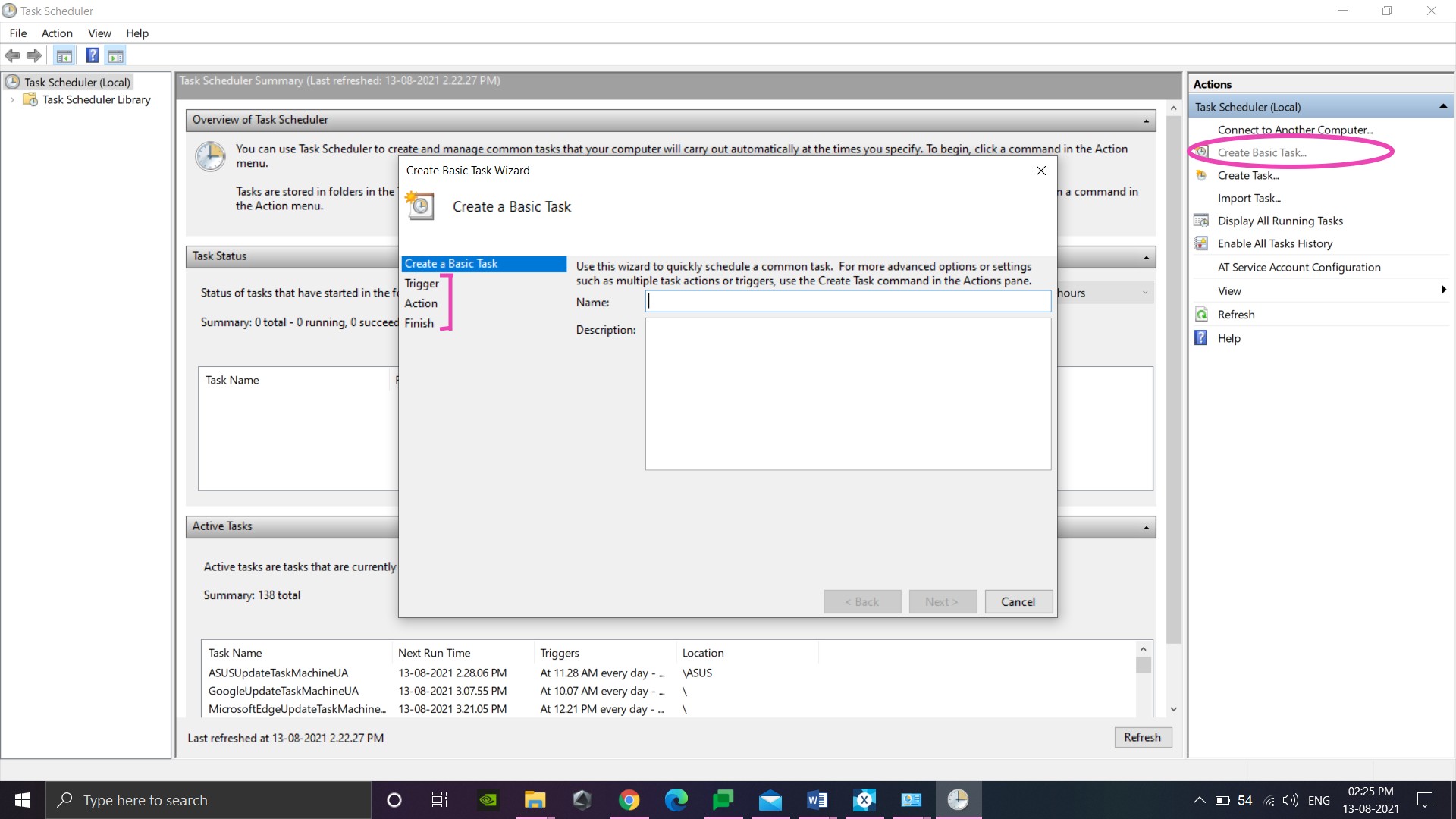This screenshot has width=1456, height=819.
Task: Collapse the Active Tasks panel
Action: pos(1146,526)
